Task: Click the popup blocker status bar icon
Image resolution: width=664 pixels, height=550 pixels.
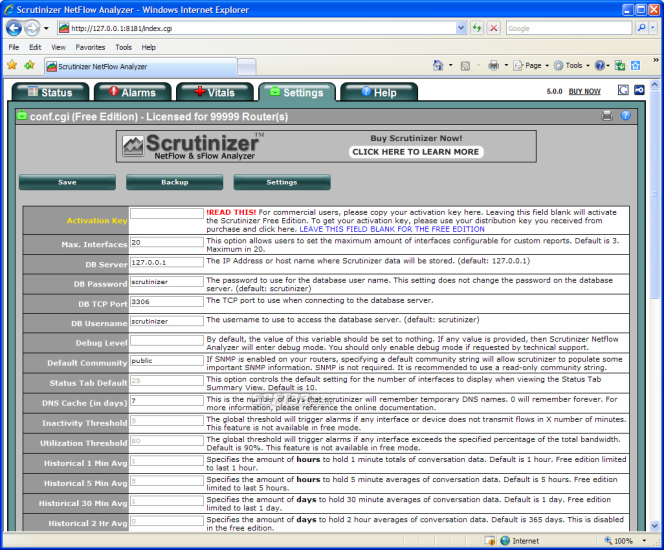Action: point(490,541)
